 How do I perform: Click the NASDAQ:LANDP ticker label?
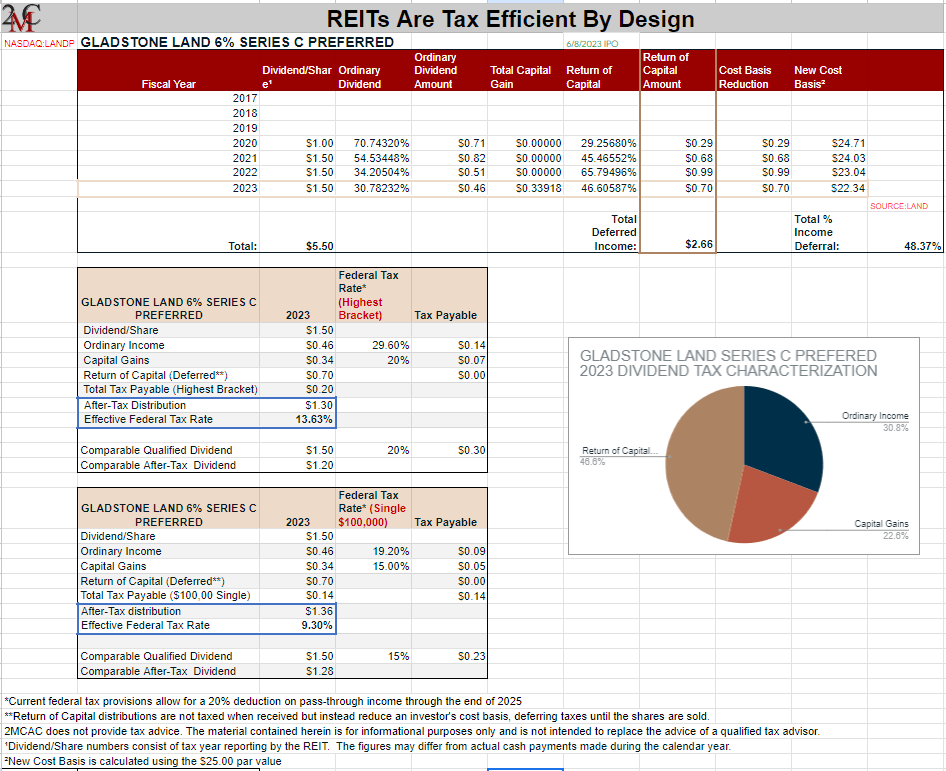[38, 43]
